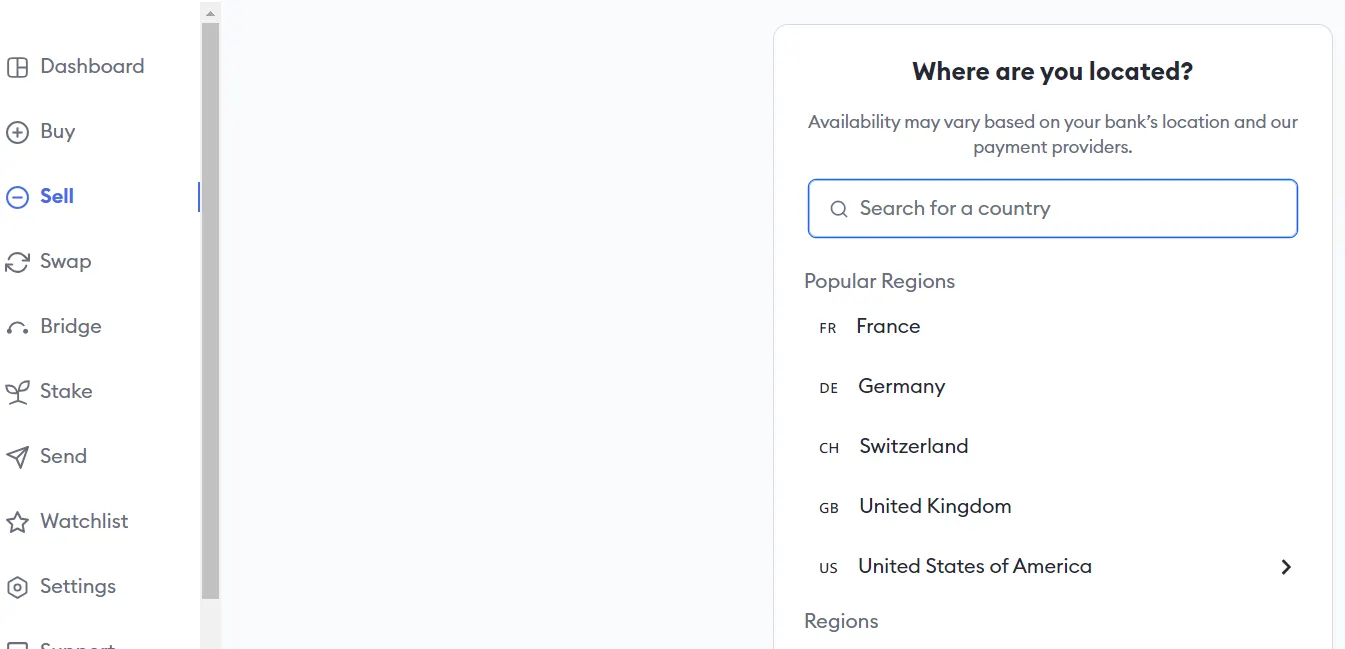Viewport: 1345px width, 649px height.
Task: Click the search magnifier icon
Action: tap(839, 209)
